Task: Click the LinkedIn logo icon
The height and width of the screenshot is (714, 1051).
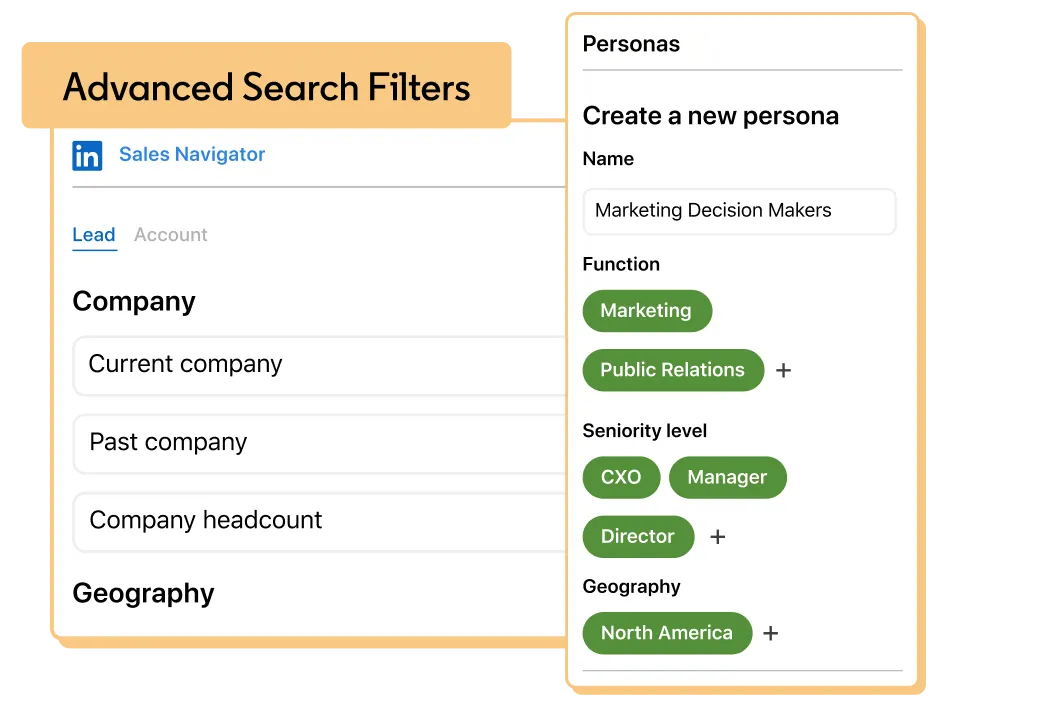Action: click(87, 156)
